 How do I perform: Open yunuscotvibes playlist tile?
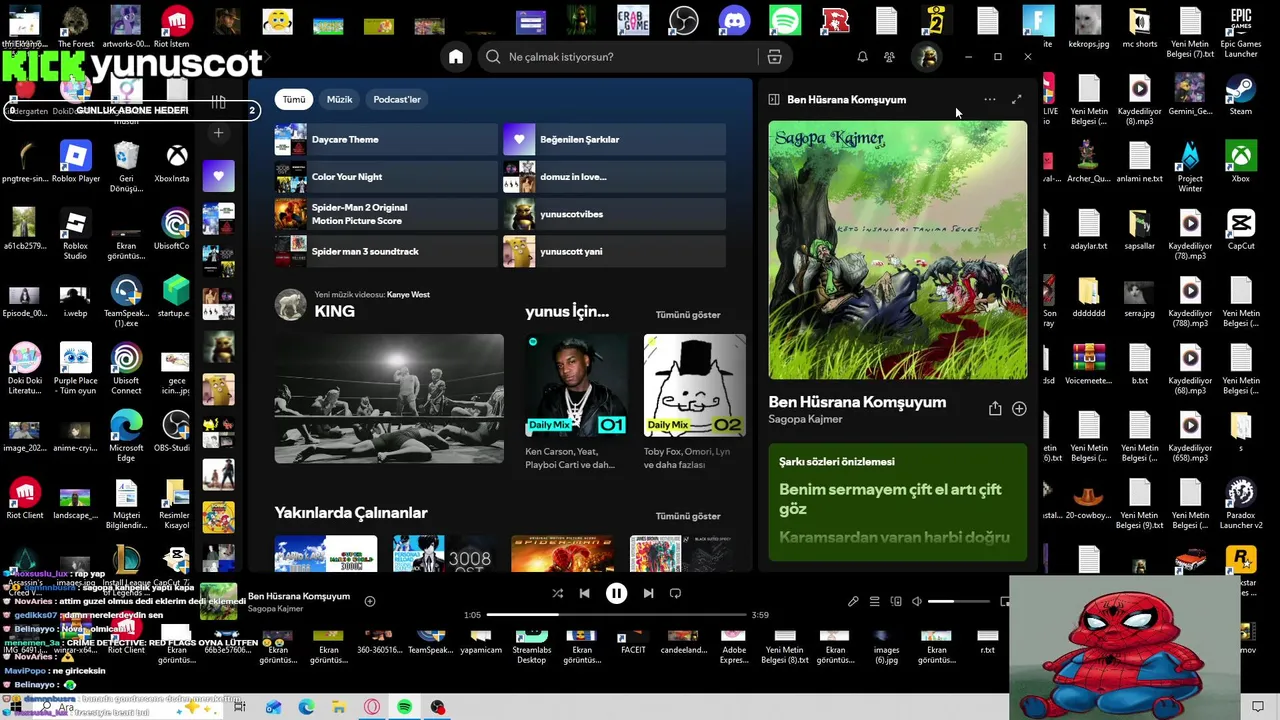click(x=614, y=214)
